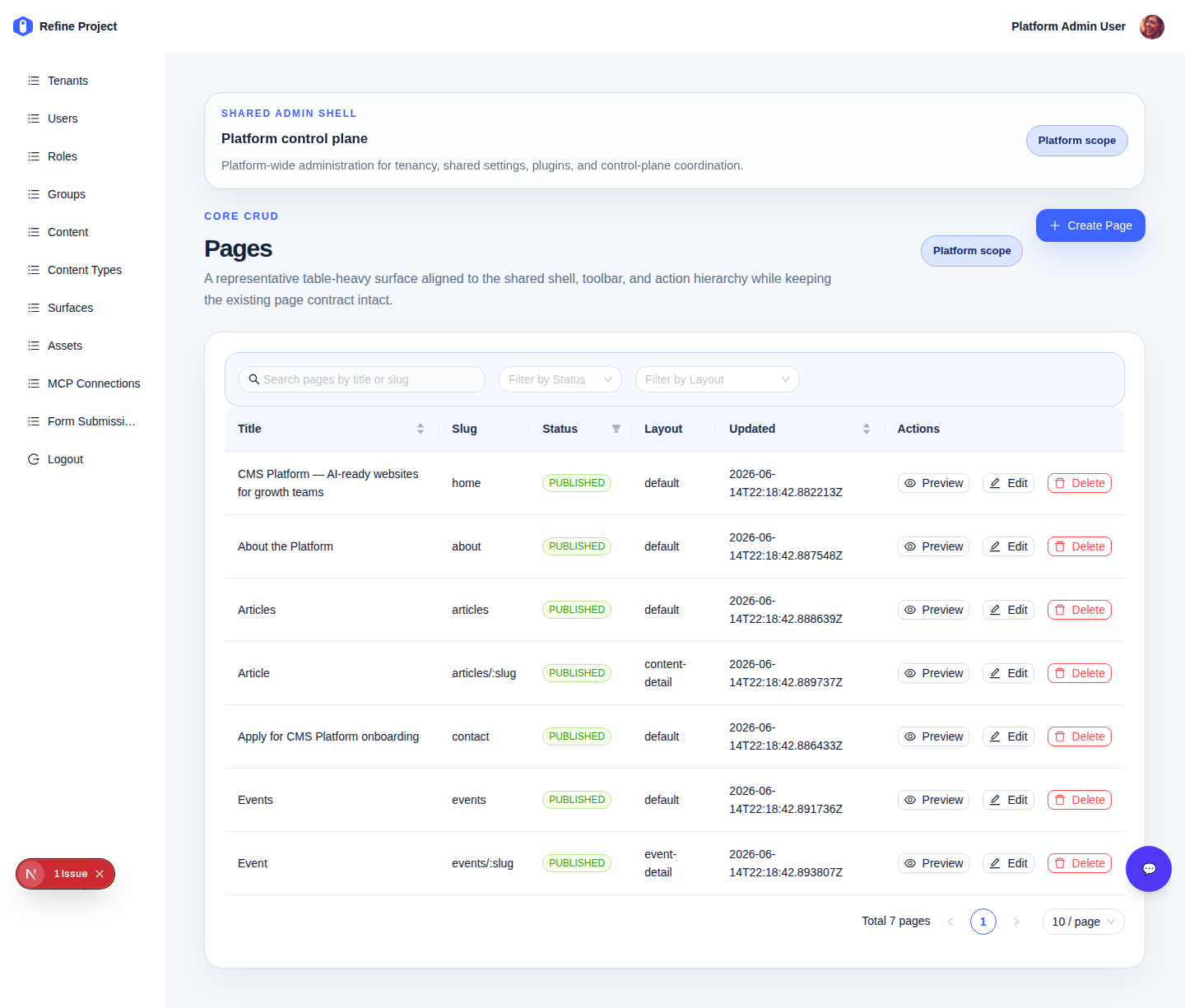Preview the Events page row

tap(933, 800)
